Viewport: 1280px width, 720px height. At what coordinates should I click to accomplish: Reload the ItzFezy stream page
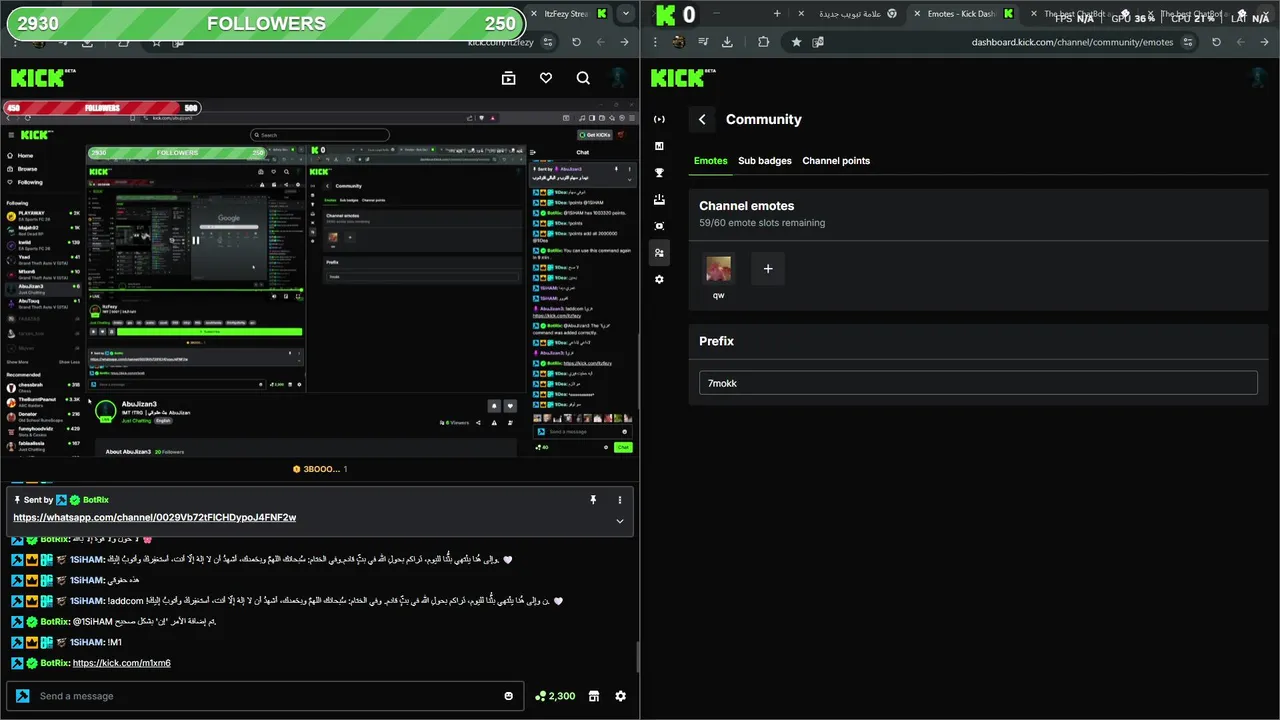[576, 42]
